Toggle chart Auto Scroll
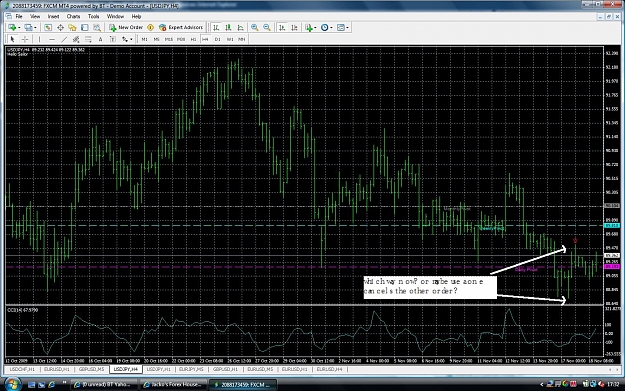The height and width of the screenshot is (391, 625). 282,28
